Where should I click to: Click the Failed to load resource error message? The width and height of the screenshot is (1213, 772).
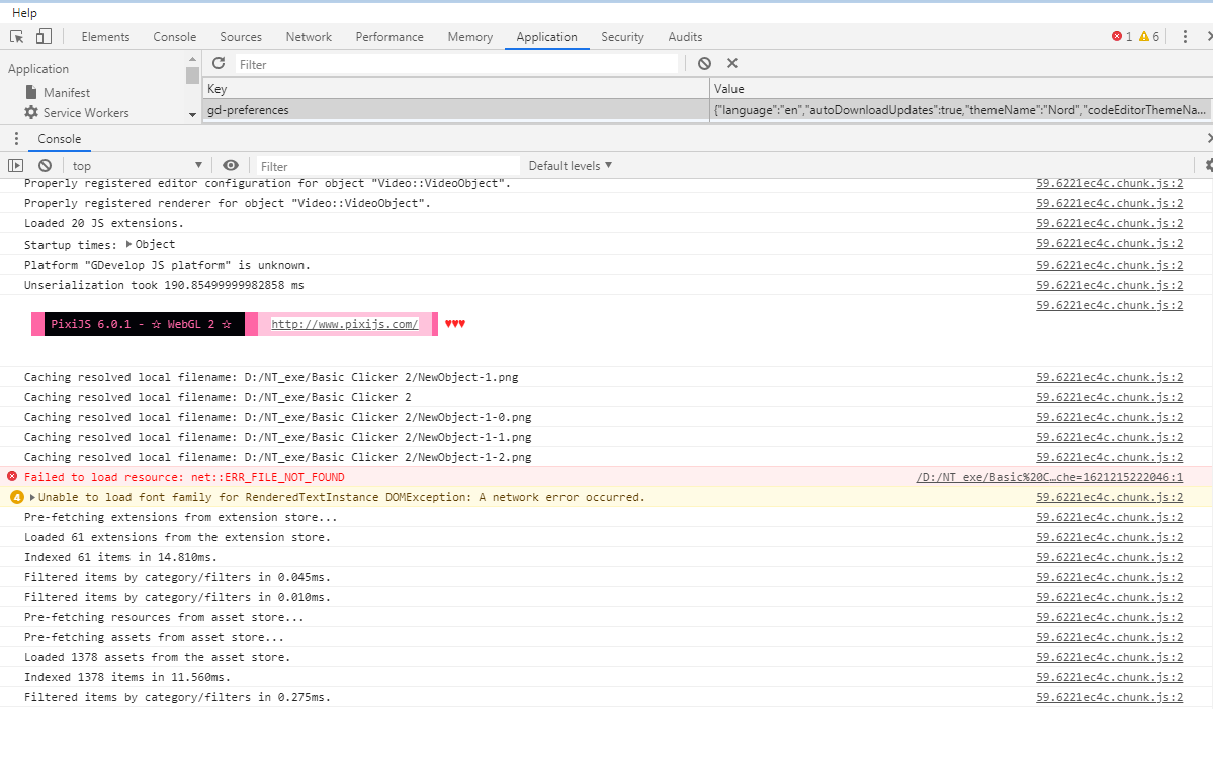[x=184, y=477]
